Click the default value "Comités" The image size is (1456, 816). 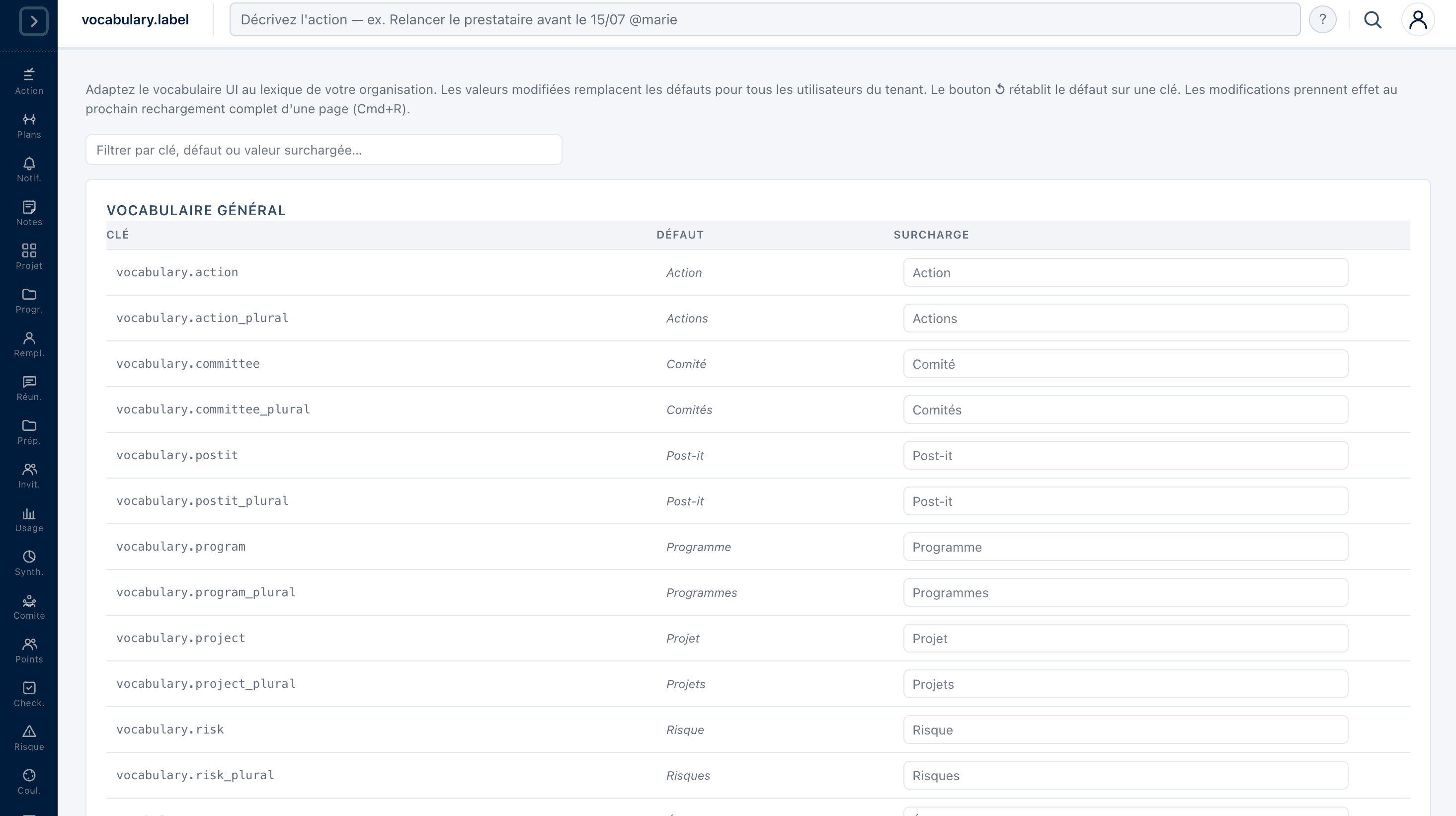point(689,410)
